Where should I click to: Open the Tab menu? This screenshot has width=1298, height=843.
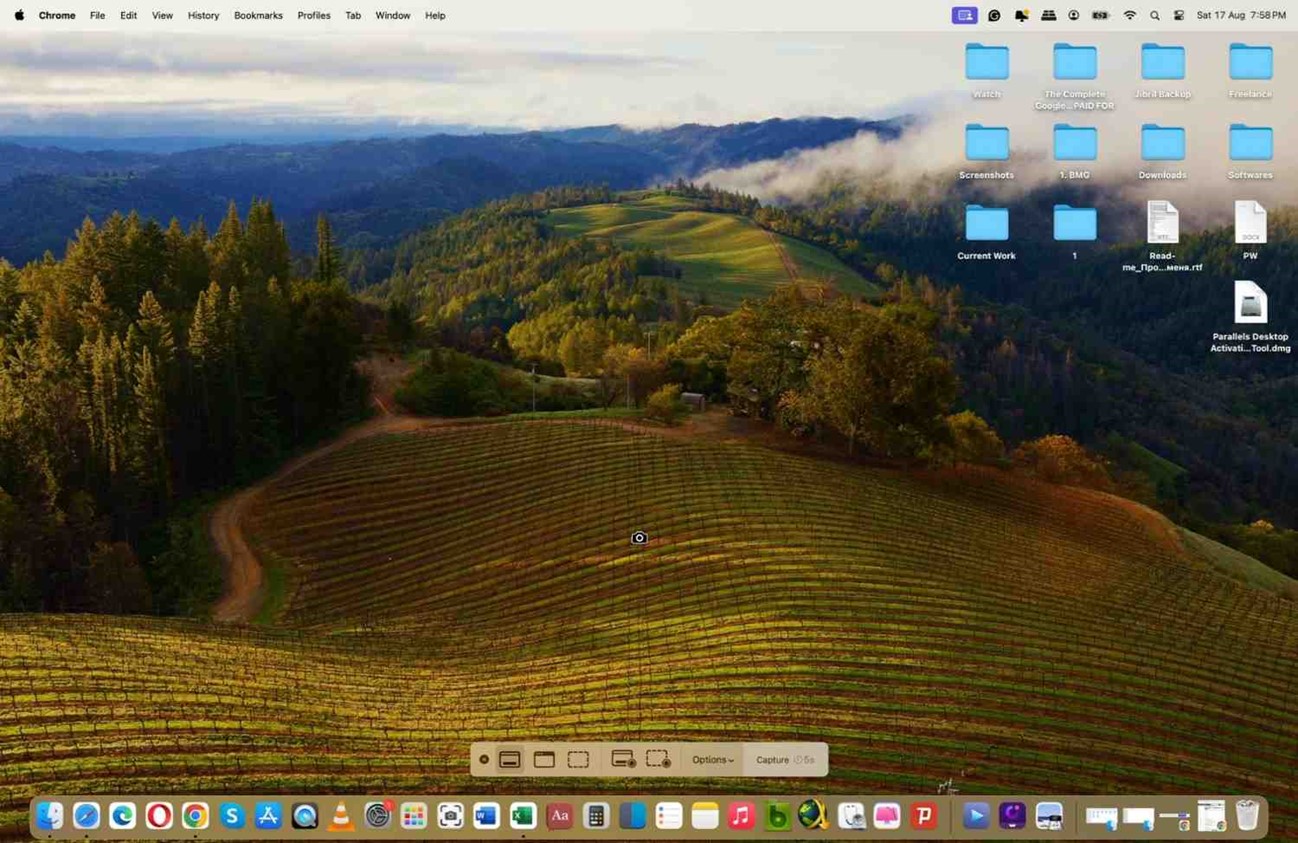tap(353, 15)
